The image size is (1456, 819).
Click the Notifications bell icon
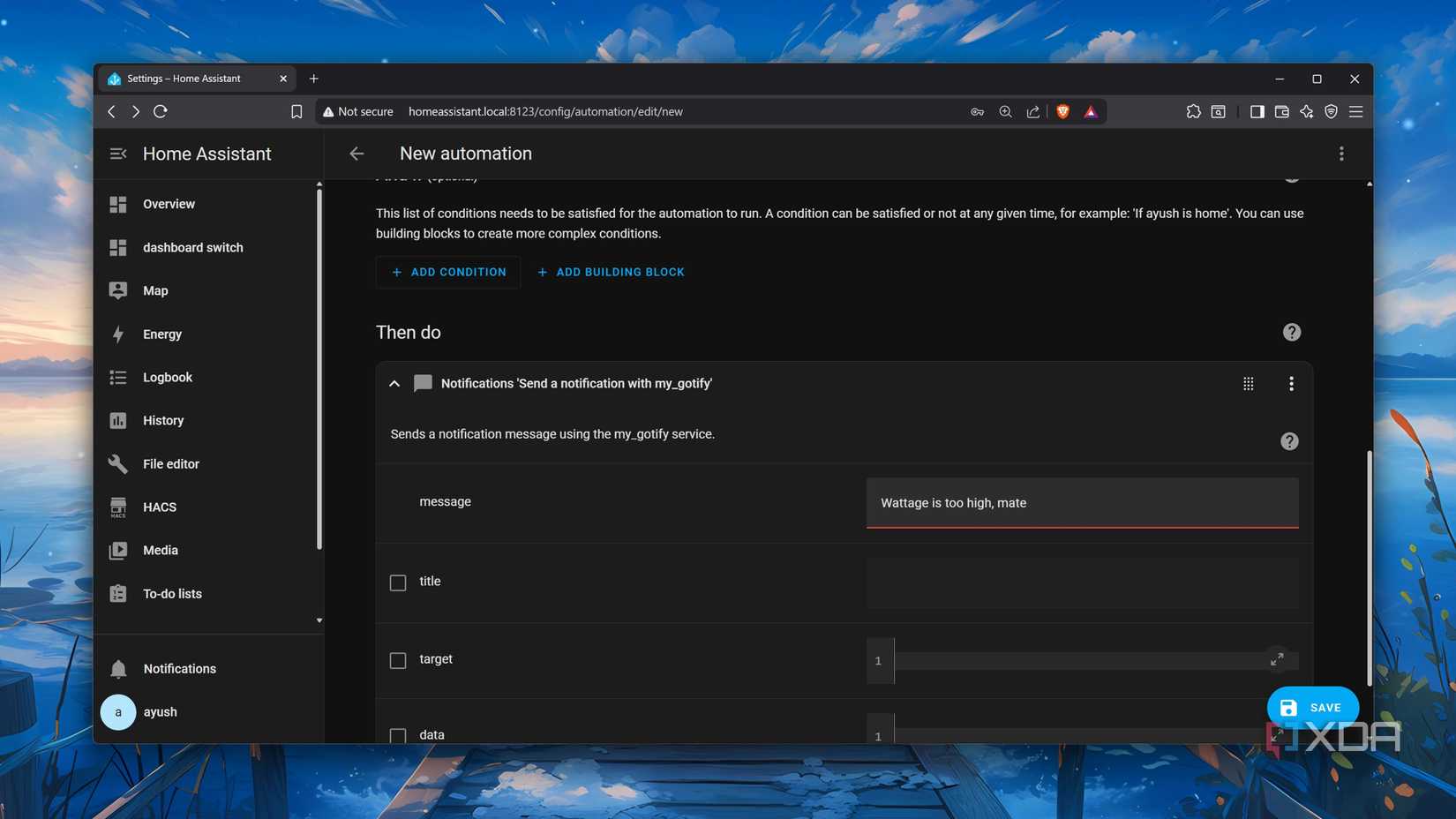pos(118,668)
